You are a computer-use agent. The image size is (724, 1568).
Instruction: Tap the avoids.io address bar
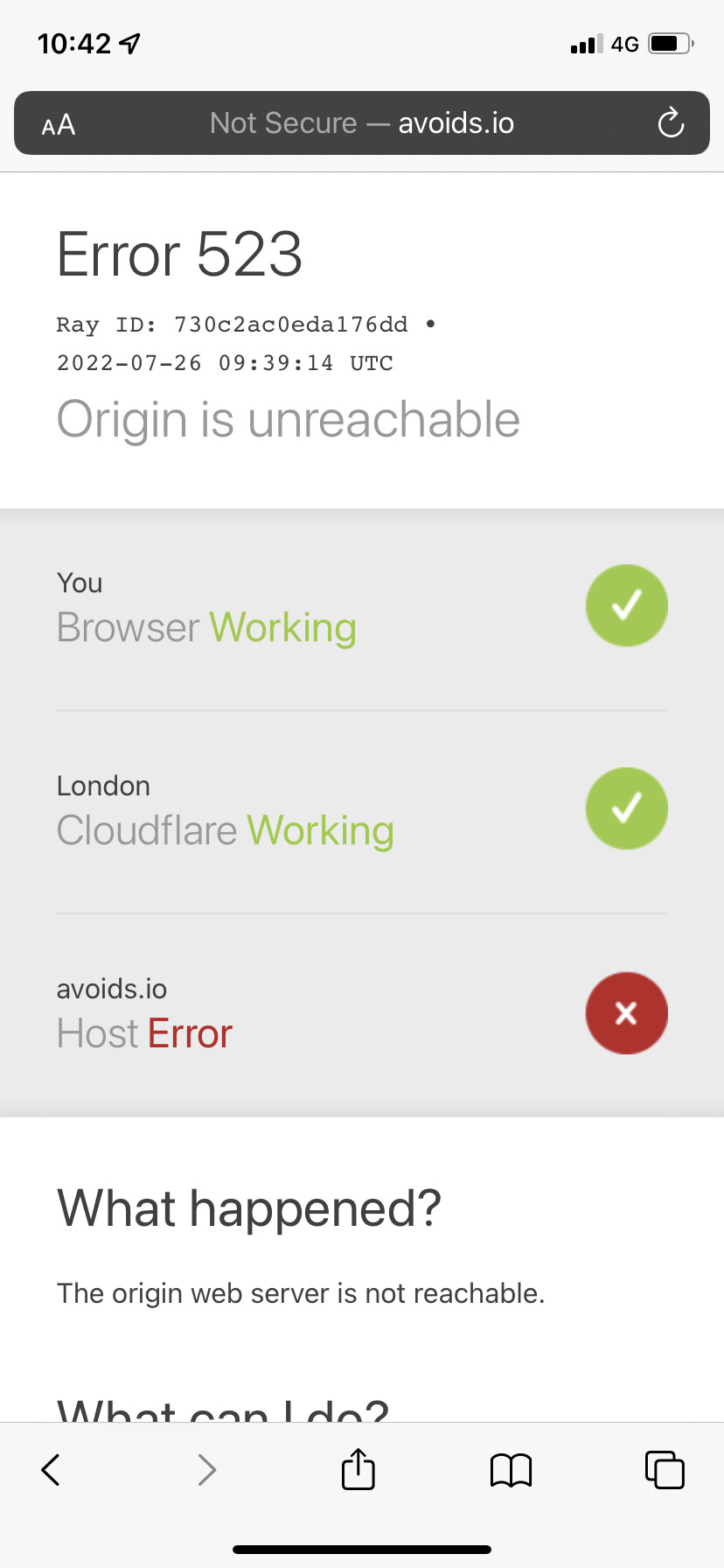click(x=362, y=122)
